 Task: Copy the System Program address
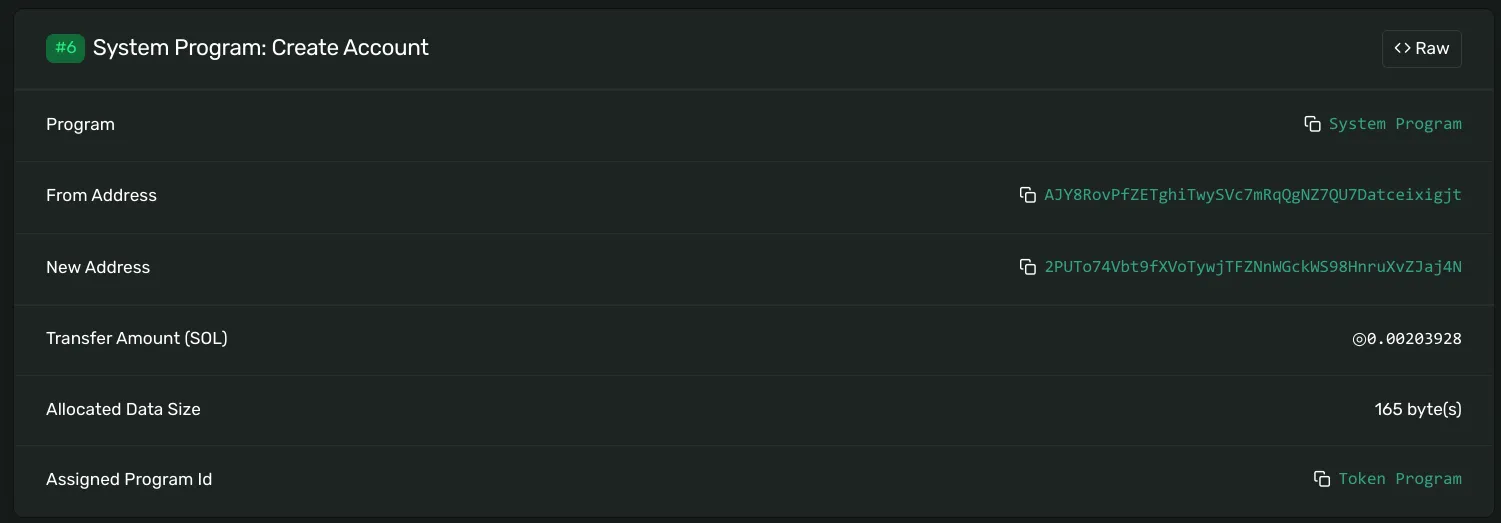(x=1313, y=124)
